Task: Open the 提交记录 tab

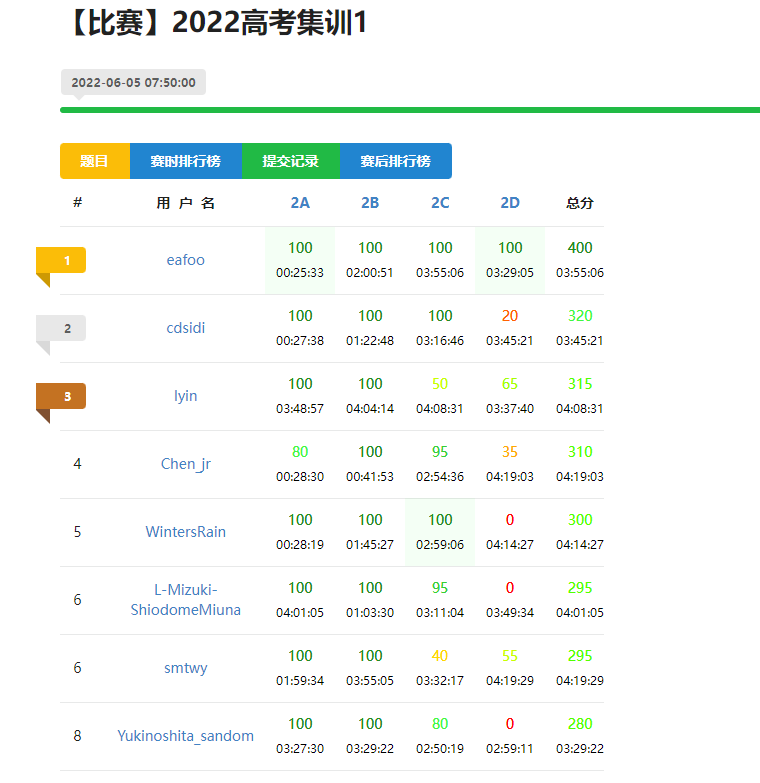Action: 291,161
